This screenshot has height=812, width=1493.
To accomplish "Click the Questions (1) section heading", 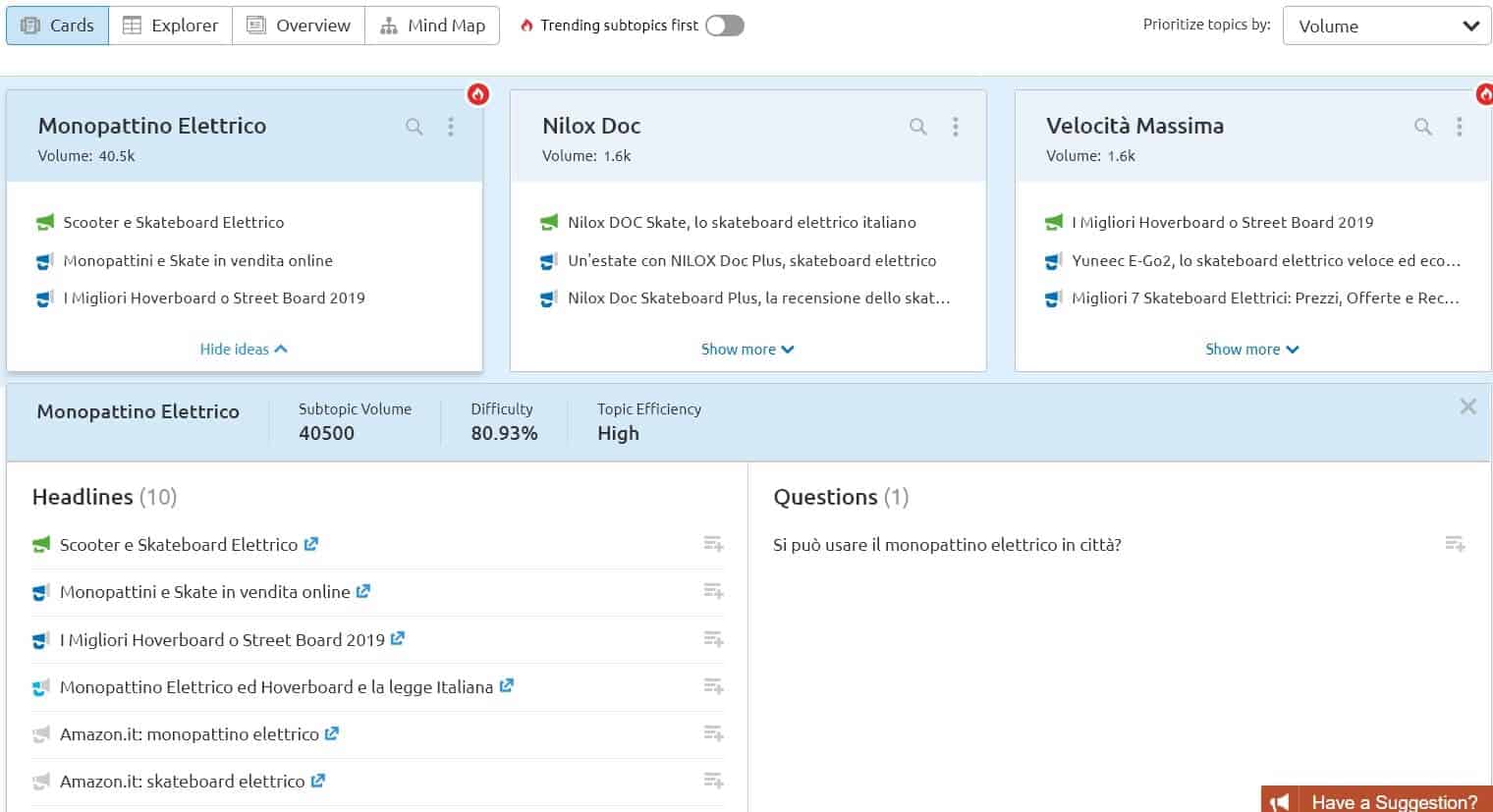I will pos(841,497).
